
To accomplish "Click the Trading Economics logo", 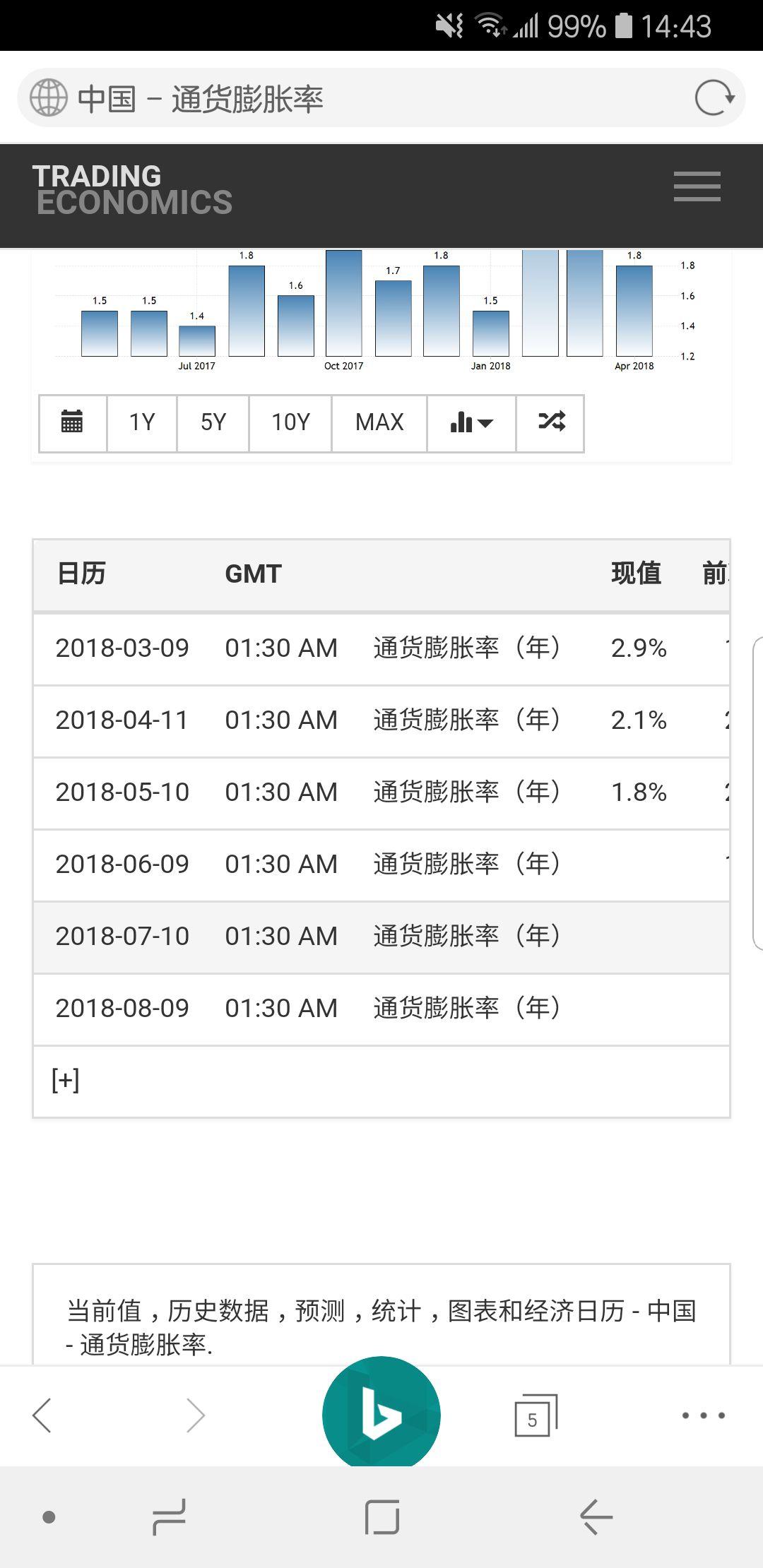I will [133, 189].
